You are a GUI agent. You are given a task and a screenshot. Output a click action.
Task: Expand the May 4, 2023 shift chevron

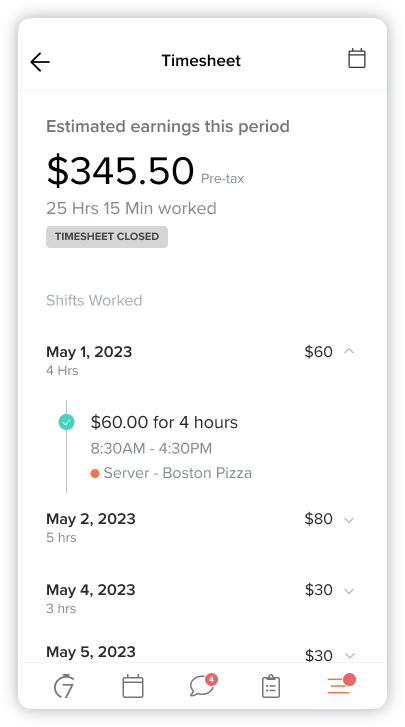point(349,591)
